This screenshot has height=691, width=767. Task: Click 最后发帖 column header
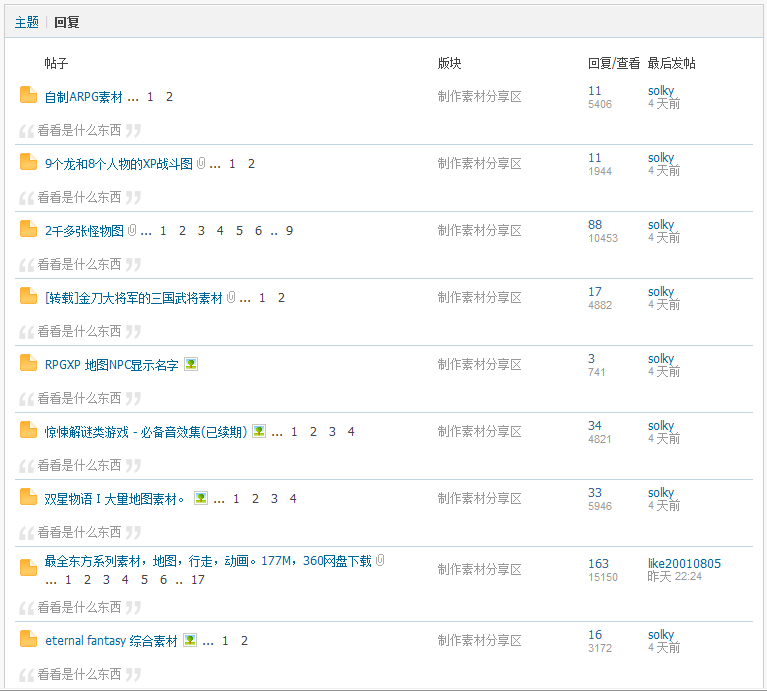click(x=672, y=63)
